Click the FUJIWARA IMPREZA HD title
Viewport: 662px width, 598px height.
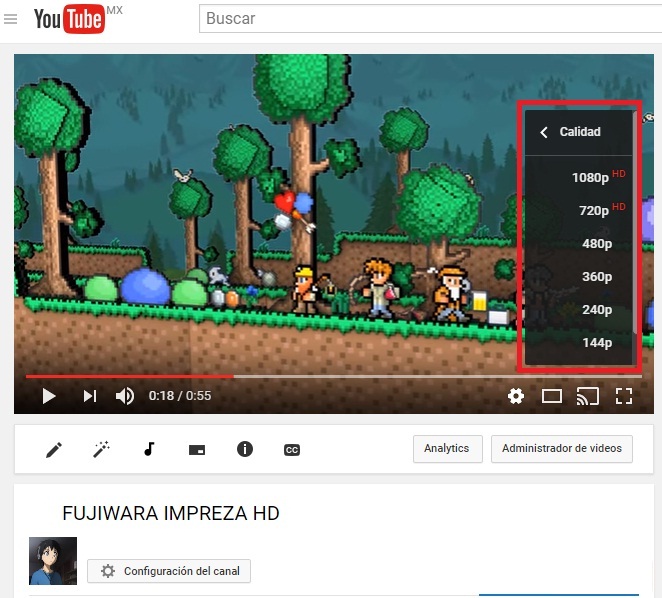[x=171, y=514]
